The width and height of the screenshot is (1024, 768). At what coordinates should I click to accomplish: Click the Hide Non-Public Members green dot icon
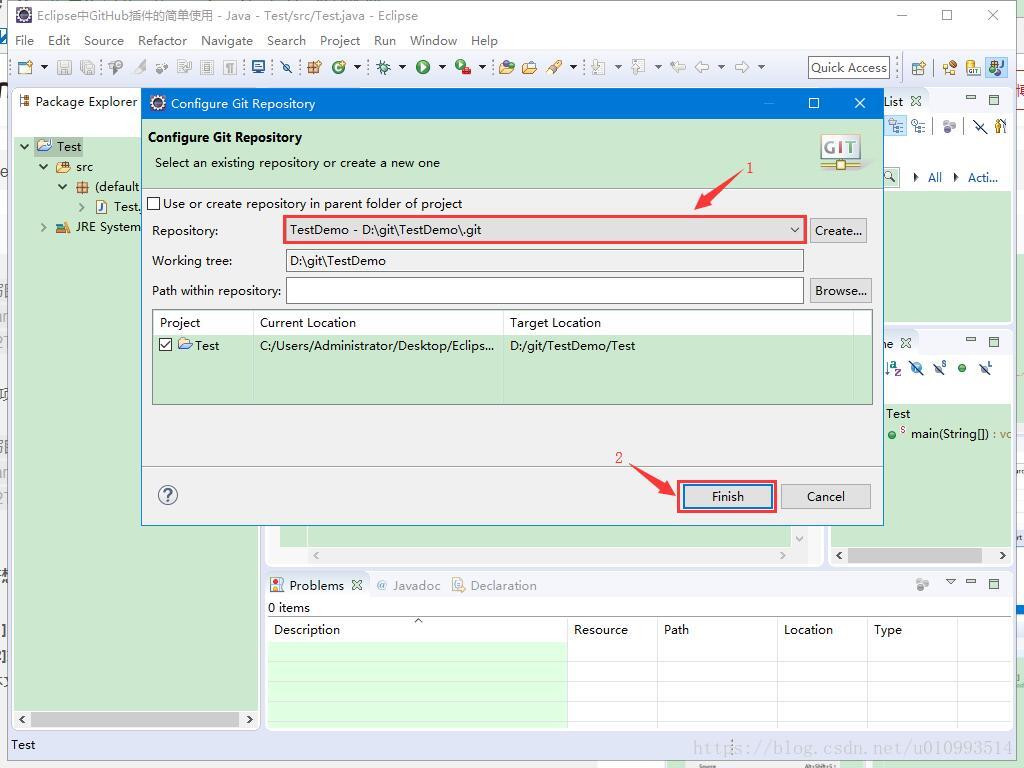point(962,368)
